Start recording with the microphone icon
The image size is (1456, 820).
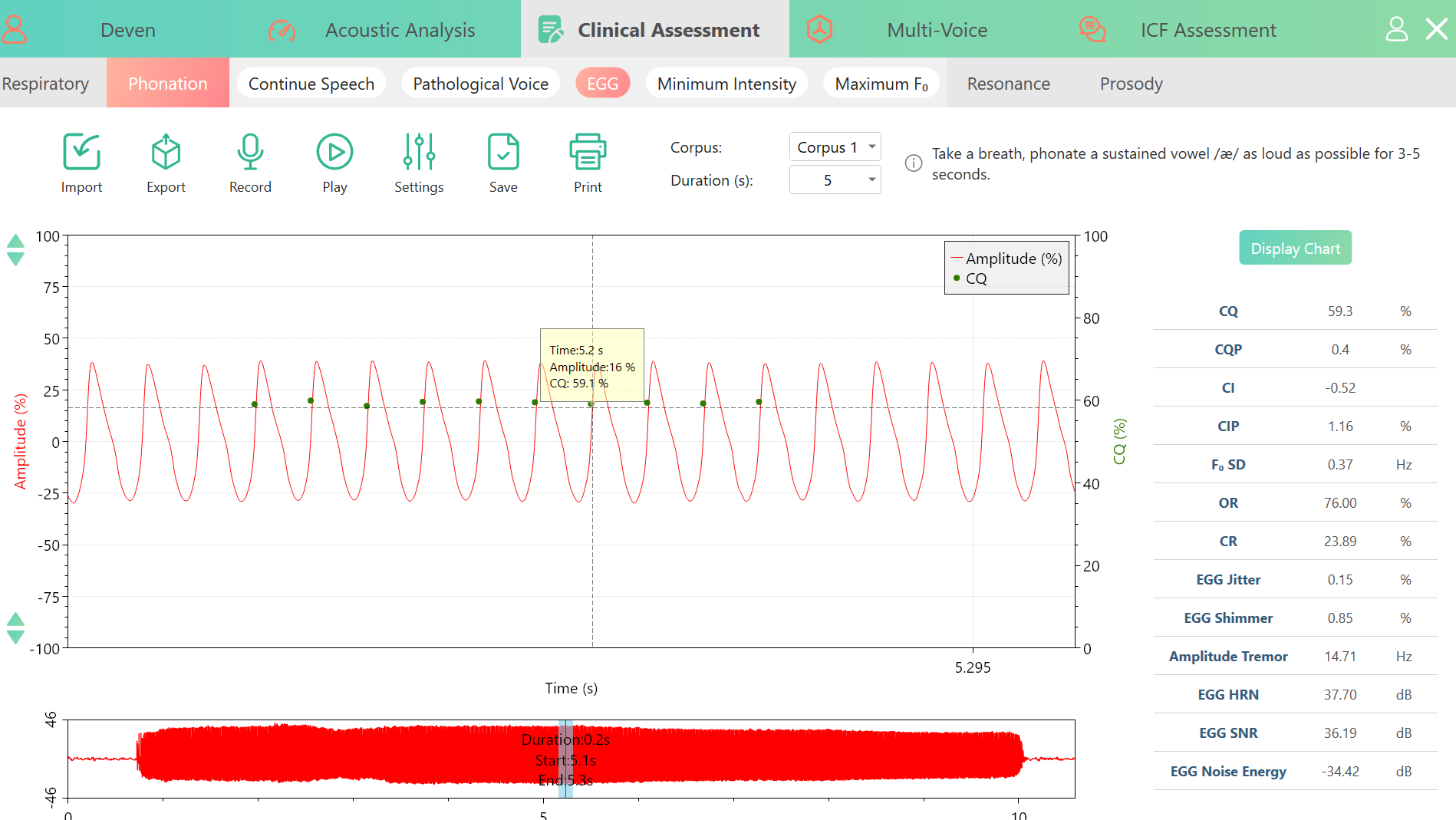250,152
